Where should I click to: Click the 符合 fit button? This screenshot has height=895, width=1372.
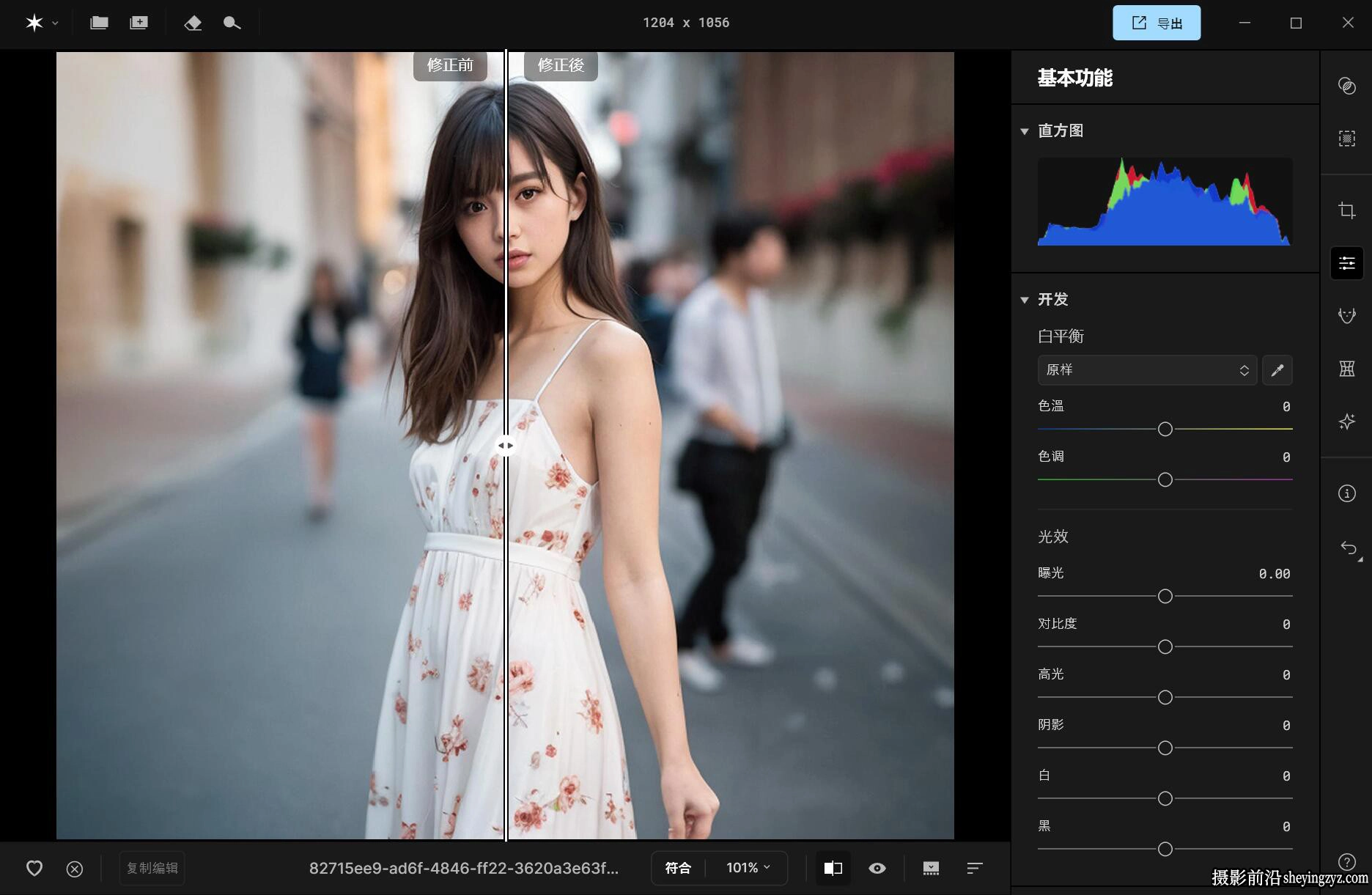click(x=678, y=868)
